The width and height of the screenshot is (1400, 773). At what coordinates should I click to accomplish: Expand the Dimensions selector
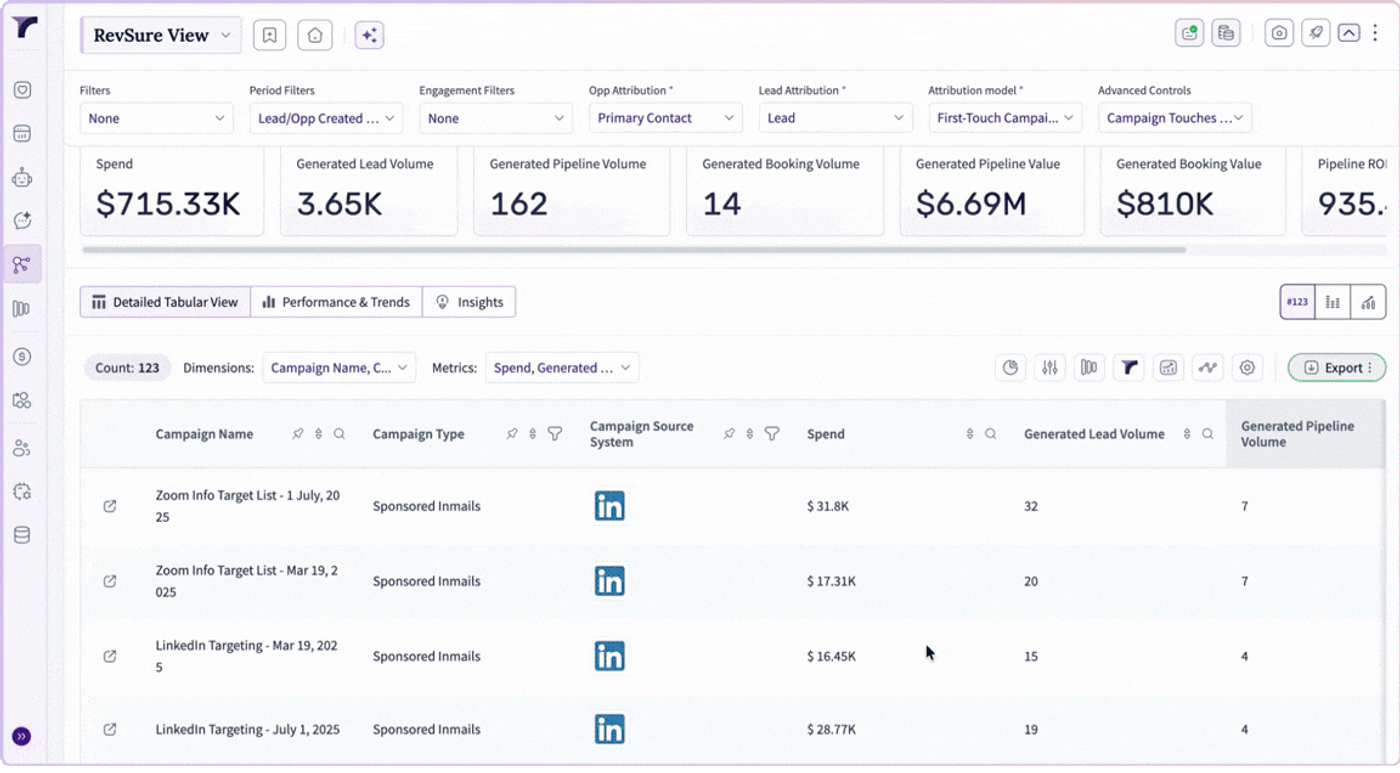click(339, 368)
